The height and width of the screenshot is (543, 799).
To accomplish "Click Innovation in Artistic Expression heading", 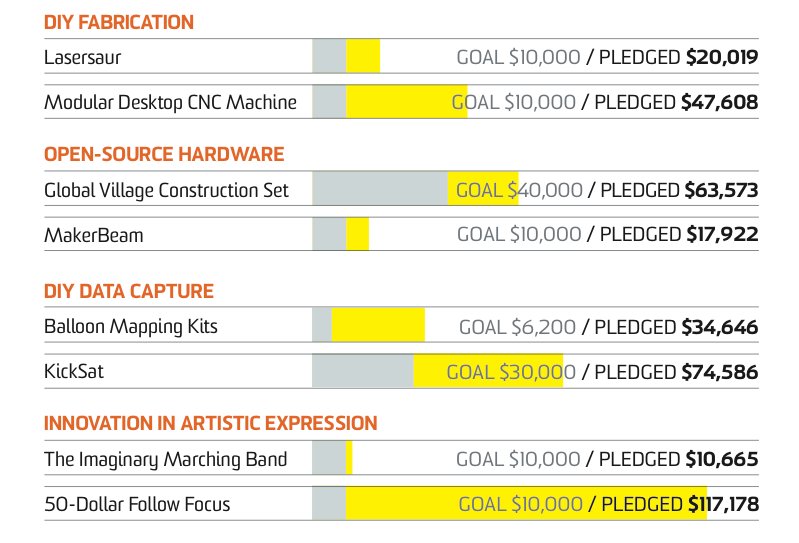I will tap(210, 423).
